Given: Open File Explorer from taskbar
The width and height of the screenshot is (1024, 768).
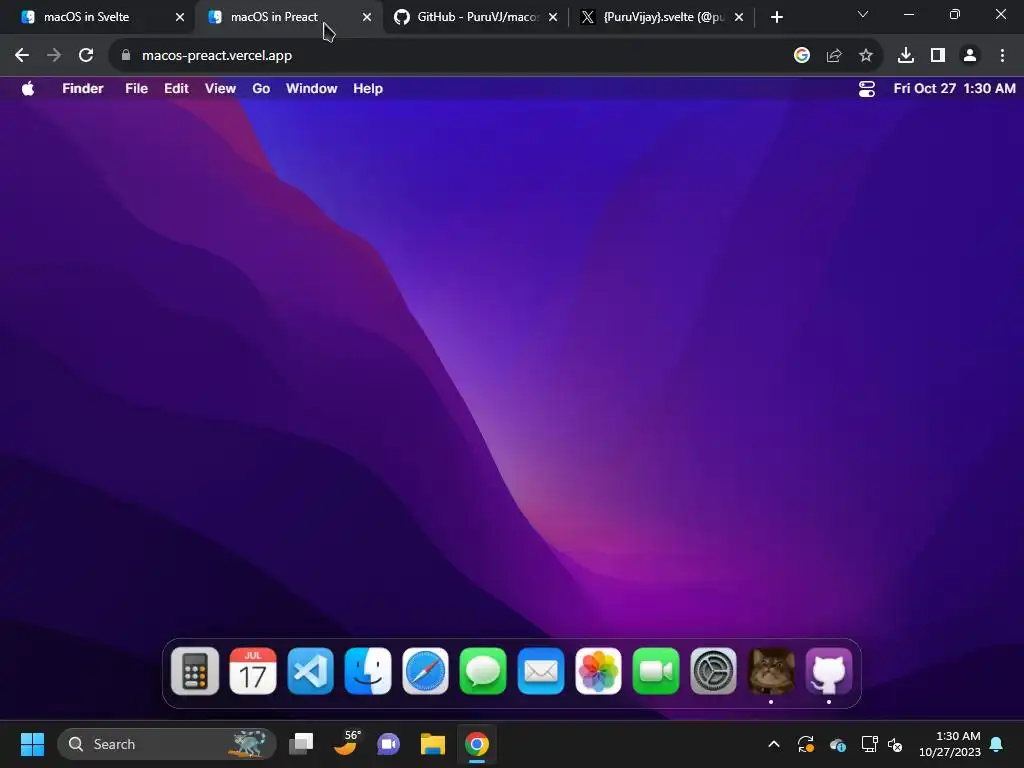Looking at the screenshot, I should (x=432, y=744).
